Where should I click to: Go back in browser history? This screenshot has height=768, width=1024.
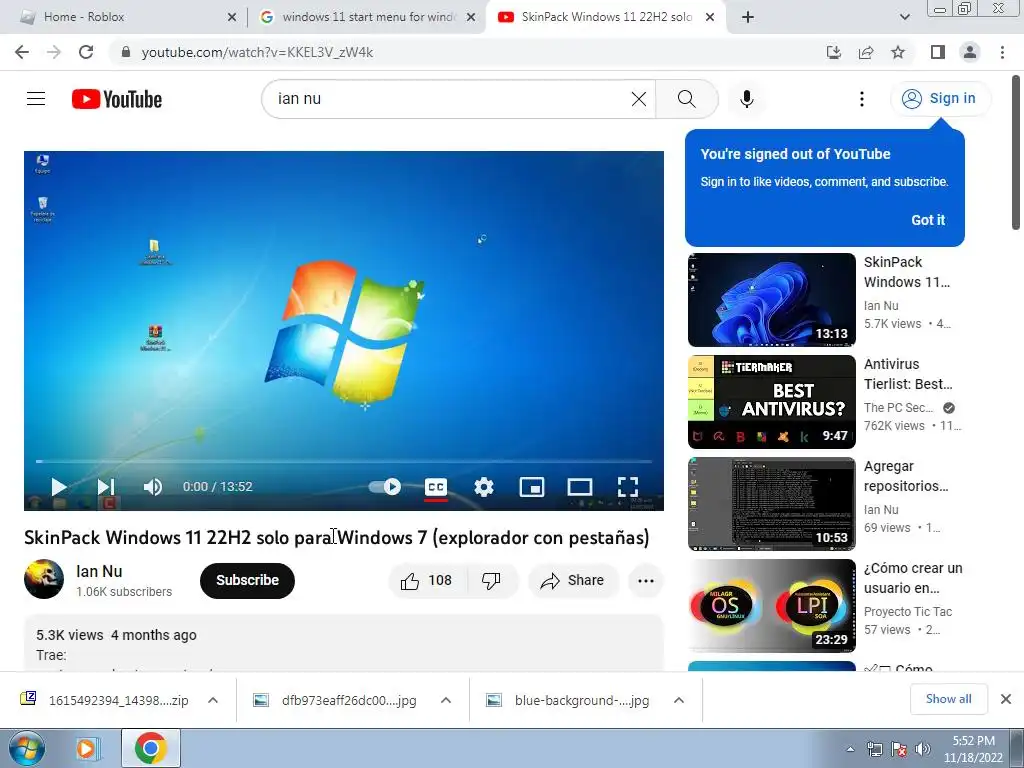pyautogui.click(x=22, y=52)
